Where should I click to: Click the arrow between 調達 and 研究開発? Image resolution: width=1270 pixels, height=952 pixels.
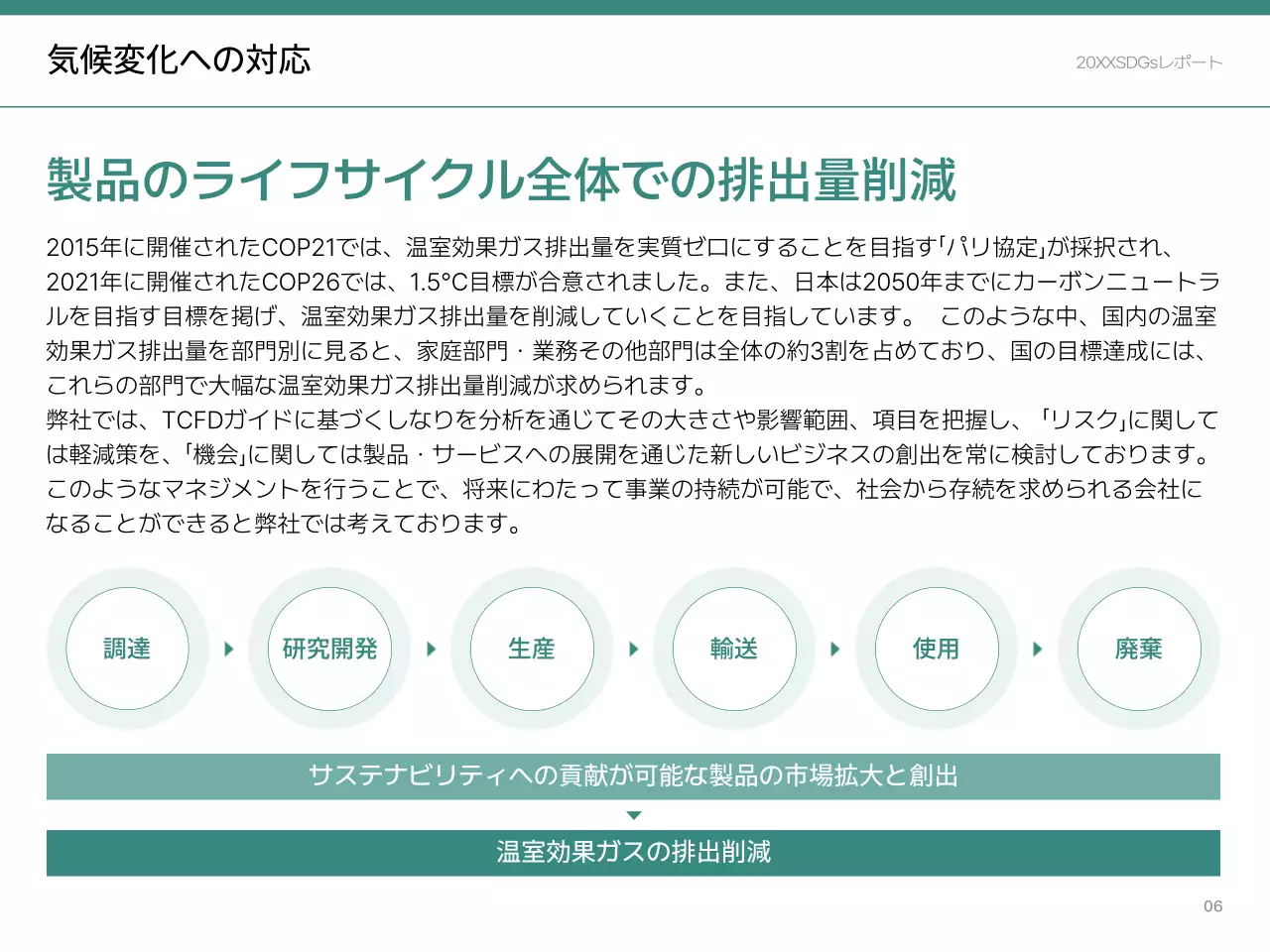click(229, 649)
